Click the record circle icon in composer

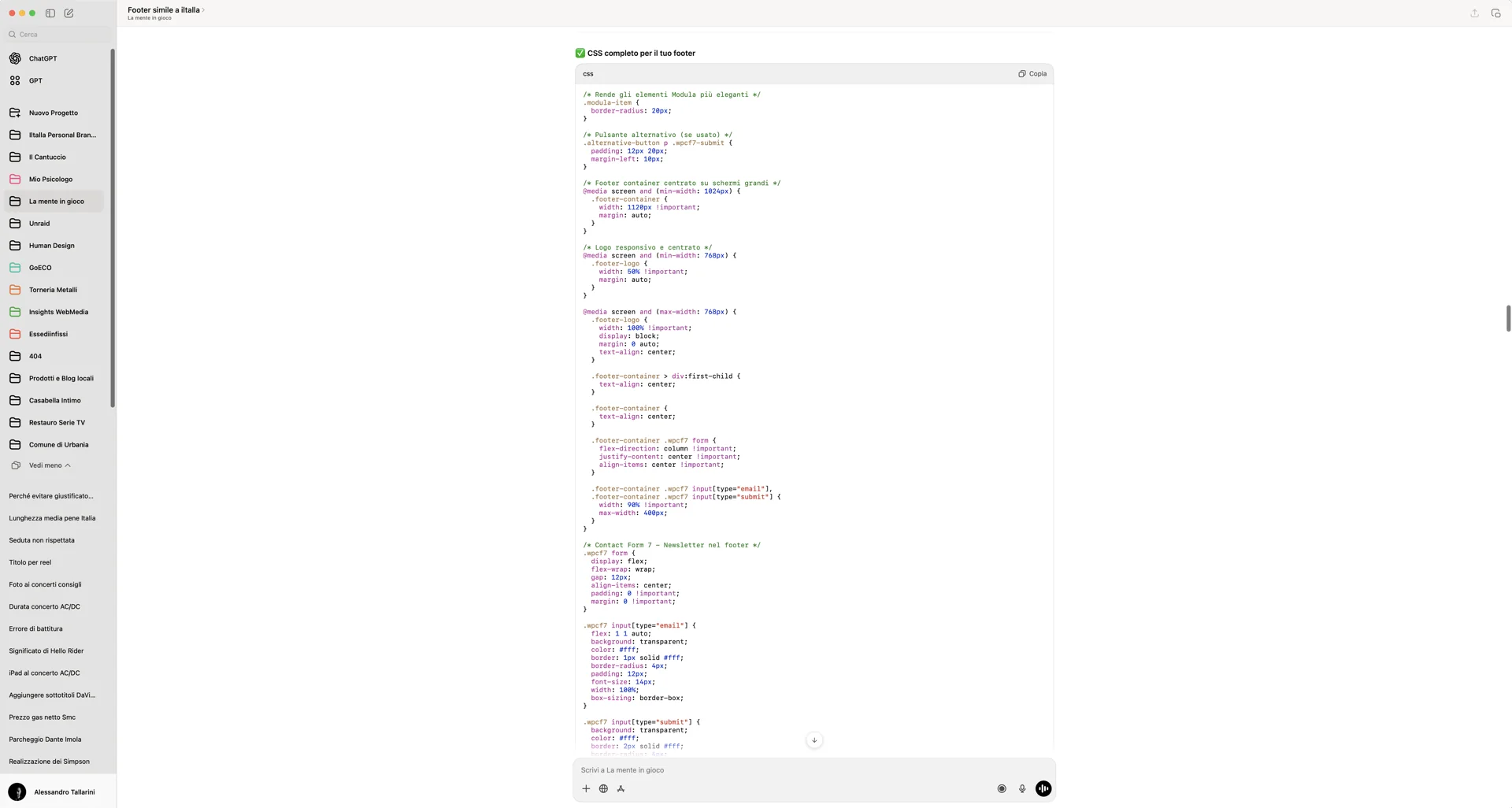[1002, 788]
